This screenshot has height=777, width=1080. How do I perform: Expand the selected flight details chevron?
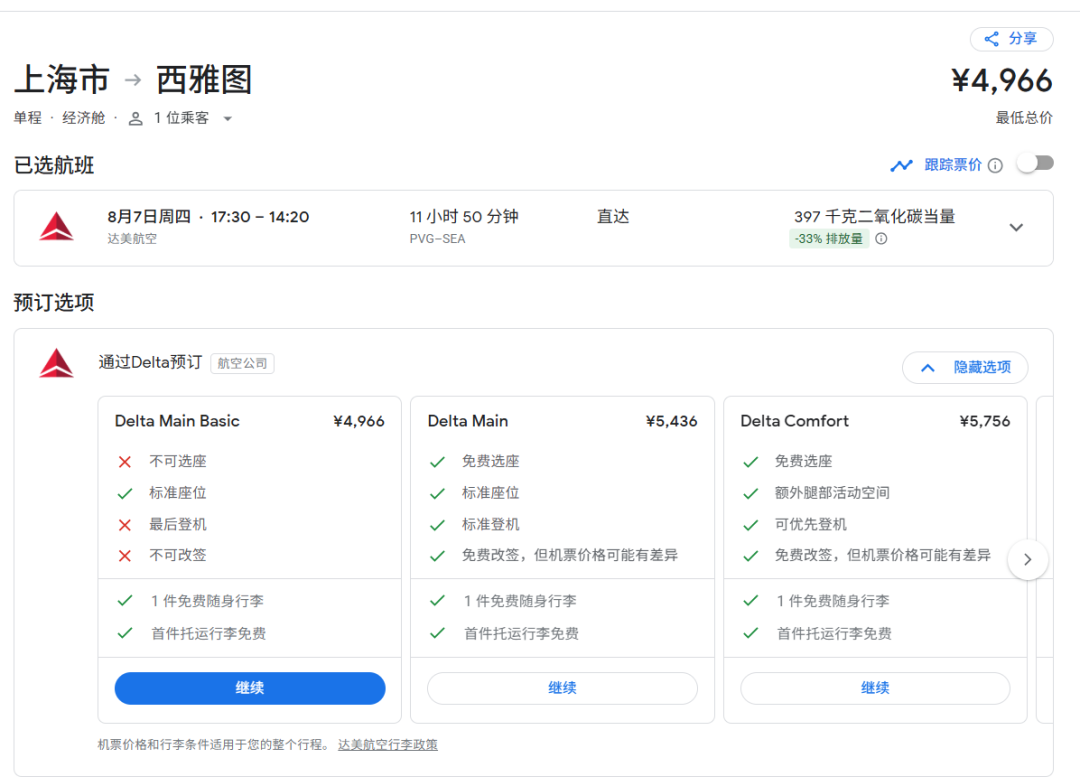(x=1016, y=227)
